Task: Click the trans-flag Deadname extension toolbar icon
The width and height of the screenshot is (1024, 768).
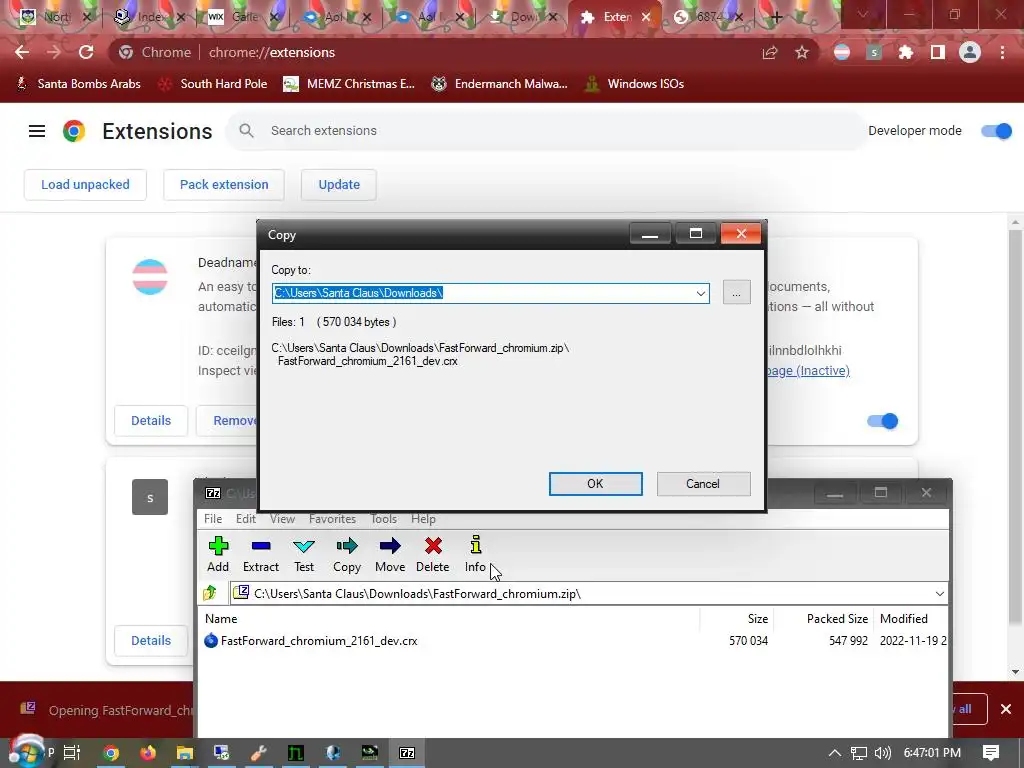Action: pos(842,52)
